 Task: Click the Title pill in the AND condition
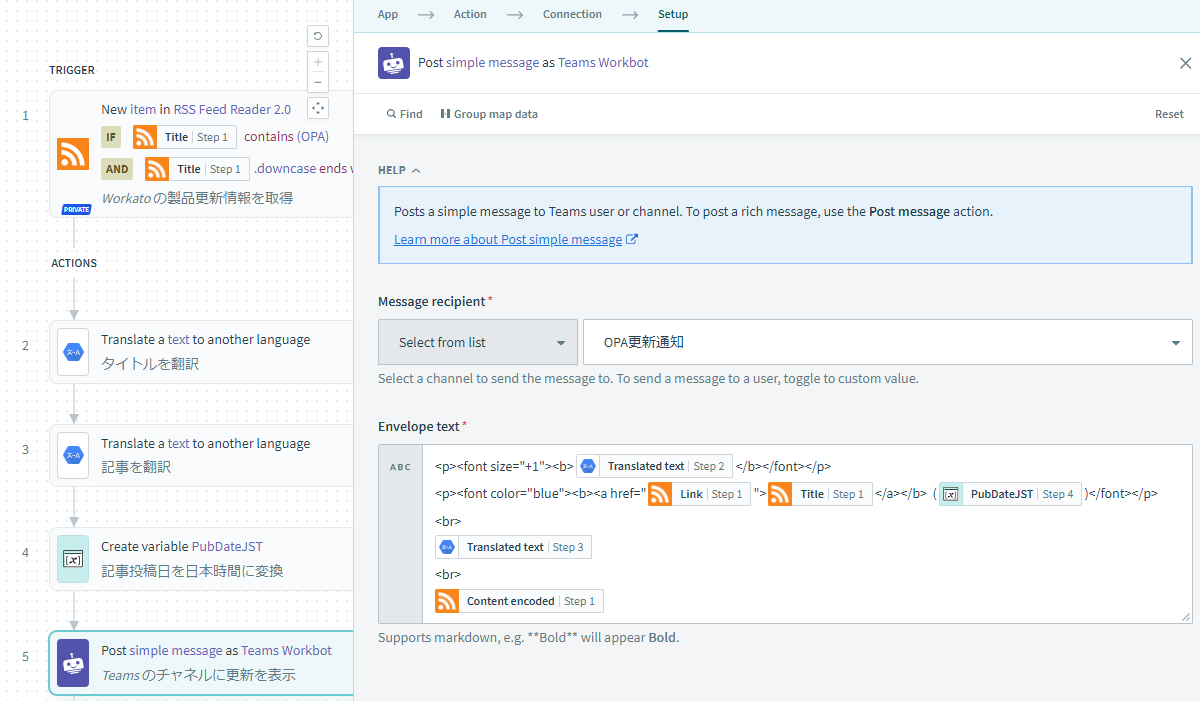click(197, 169)
